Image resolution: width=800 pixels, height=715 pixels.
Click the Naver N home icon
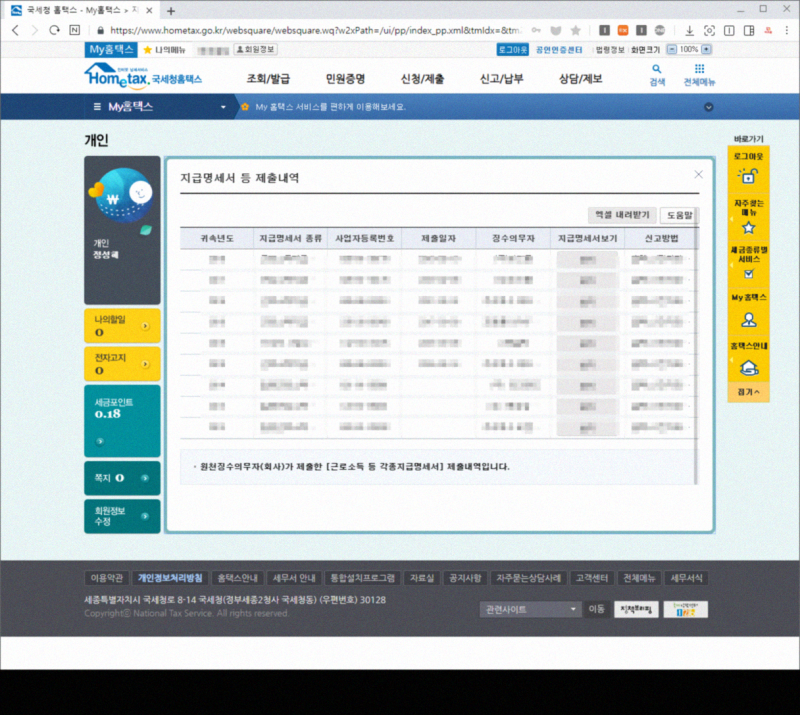point(74,31)
